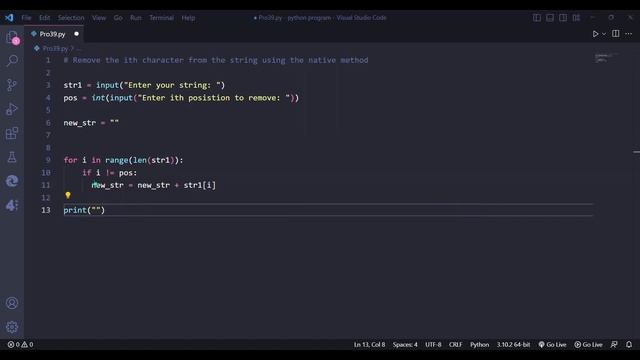Viewport: 640px width, 360px height.
Task: Open the Explorer view in activity bar
Action: 12,37
